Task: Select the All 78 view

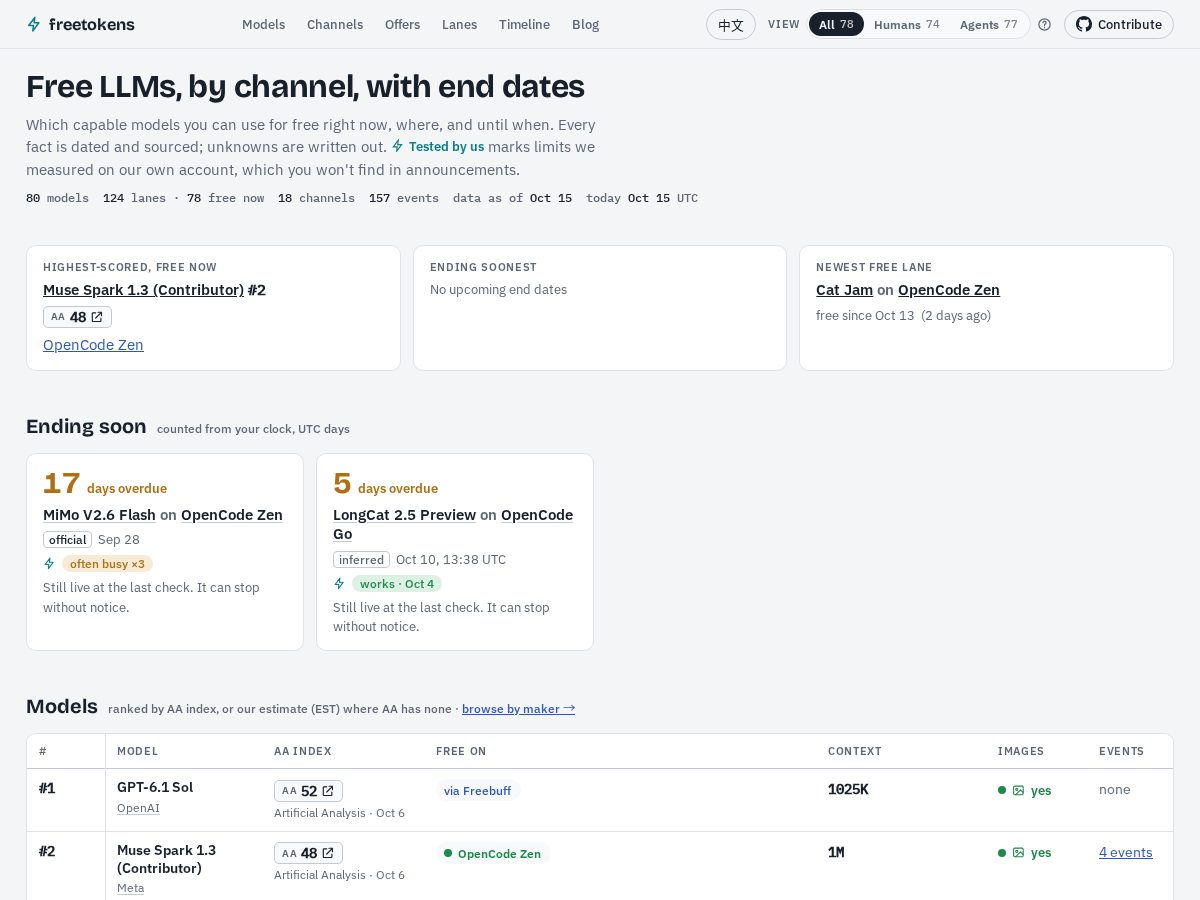Action: [x=836, y=24]
